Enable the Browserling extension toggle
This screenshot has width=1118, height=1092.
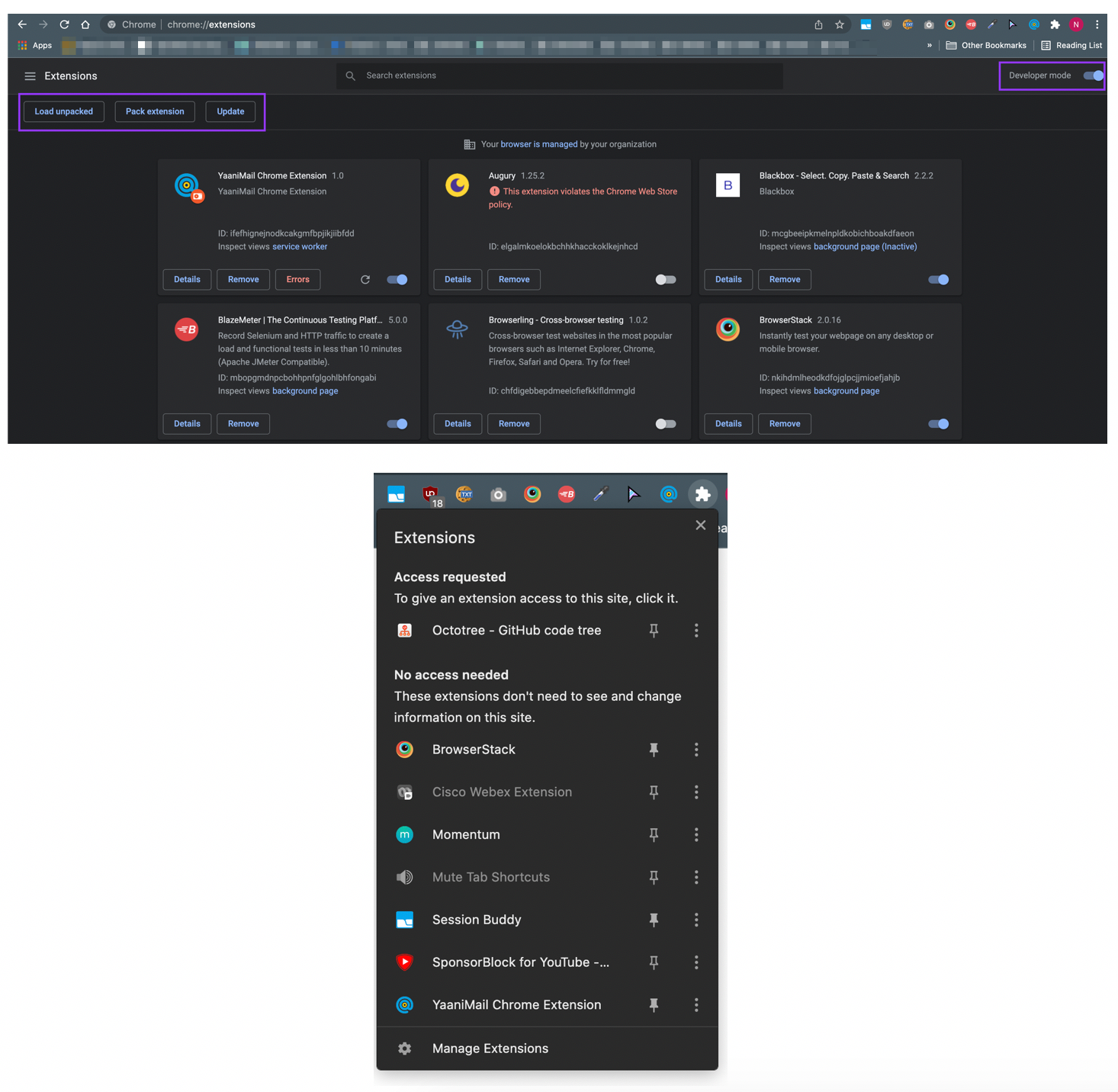(x=666, y=424)
